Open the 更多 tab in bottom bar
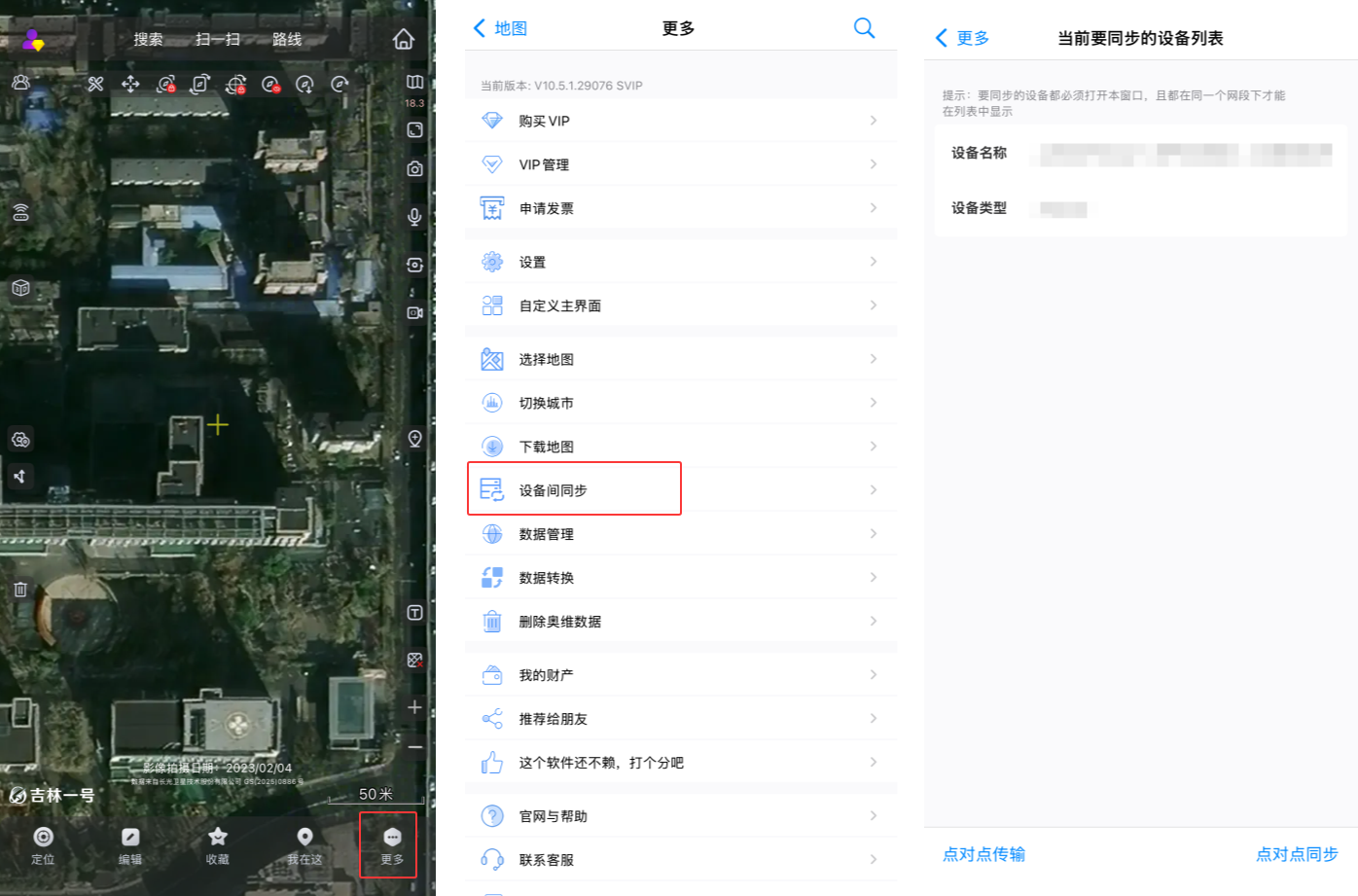1358x896 pixels. coord(391,844)
